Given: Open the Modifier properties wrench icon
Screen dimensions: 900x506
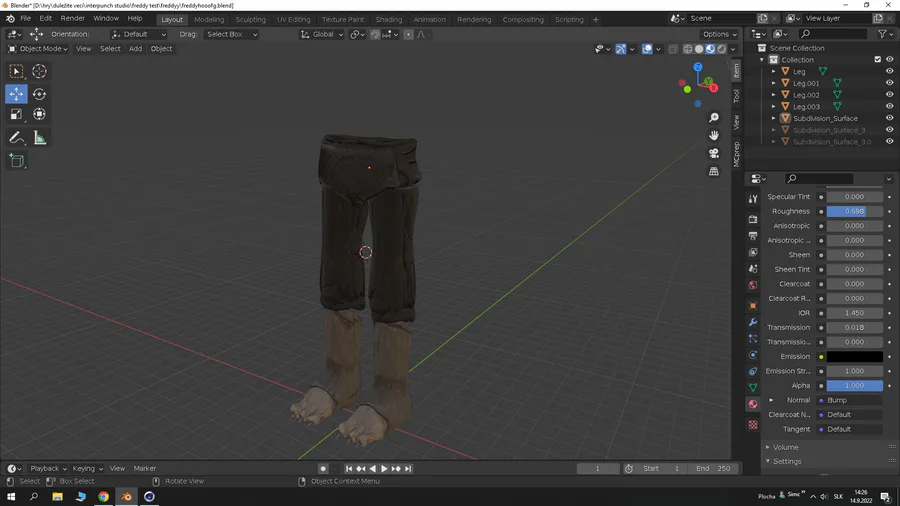Looking at the screenshot, I should (x=753, y=322).
